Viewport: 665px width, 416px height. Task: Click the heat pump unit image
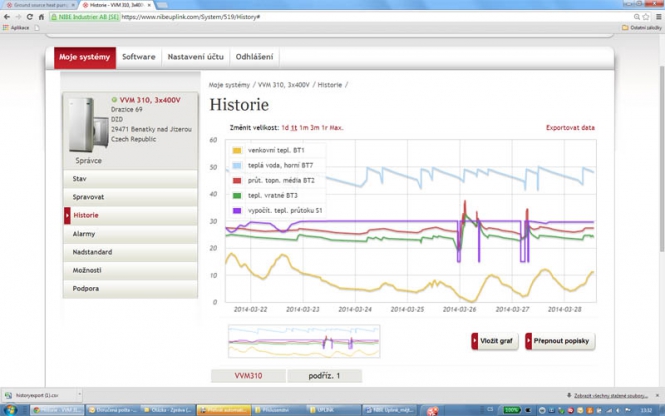[x=86, y=127]
